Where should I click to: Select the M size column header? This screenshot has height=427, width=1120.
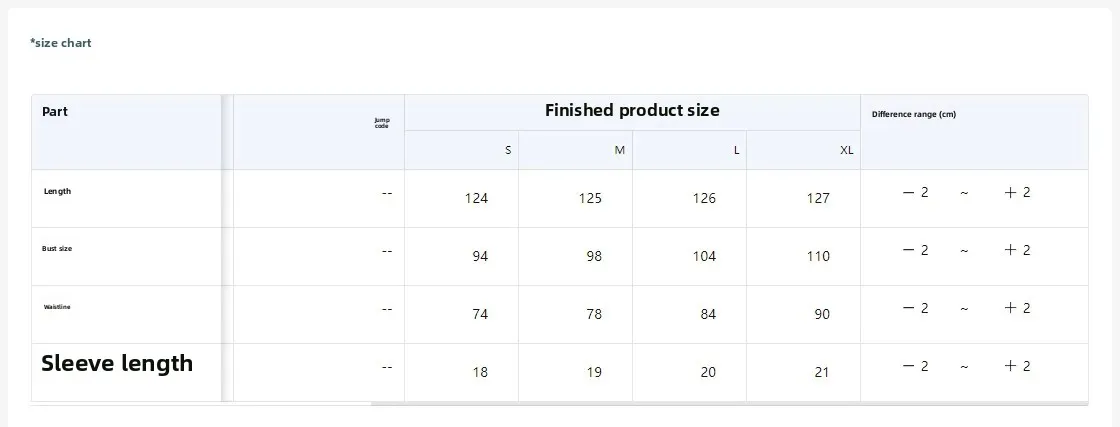620,150
